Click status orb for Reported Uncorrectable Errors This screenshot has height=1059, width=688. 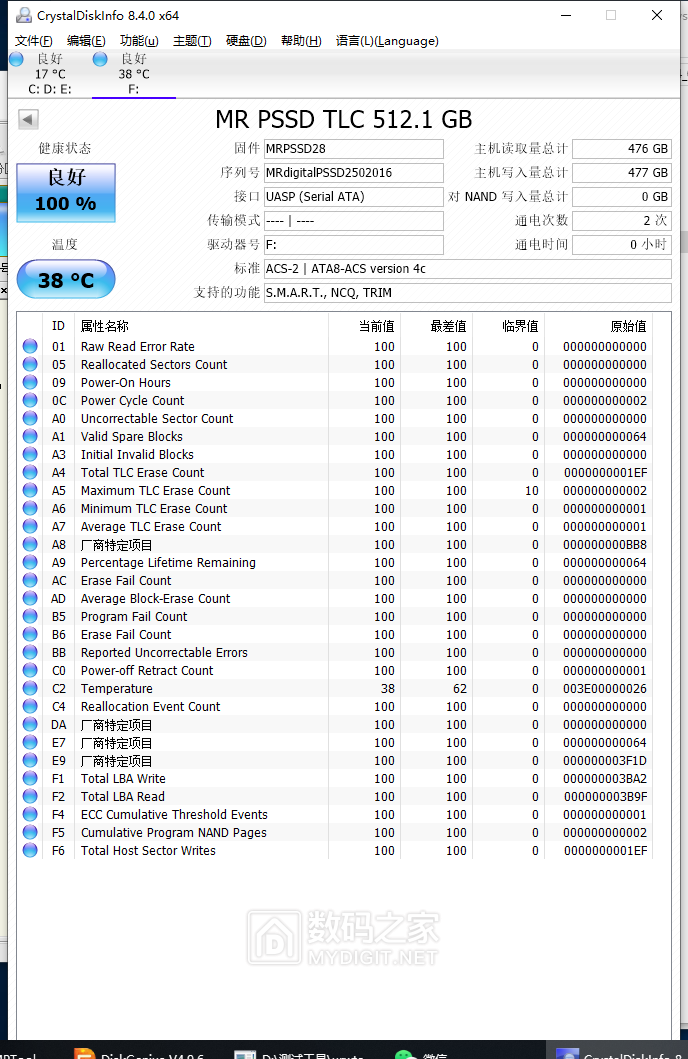[x=30, y=652]
